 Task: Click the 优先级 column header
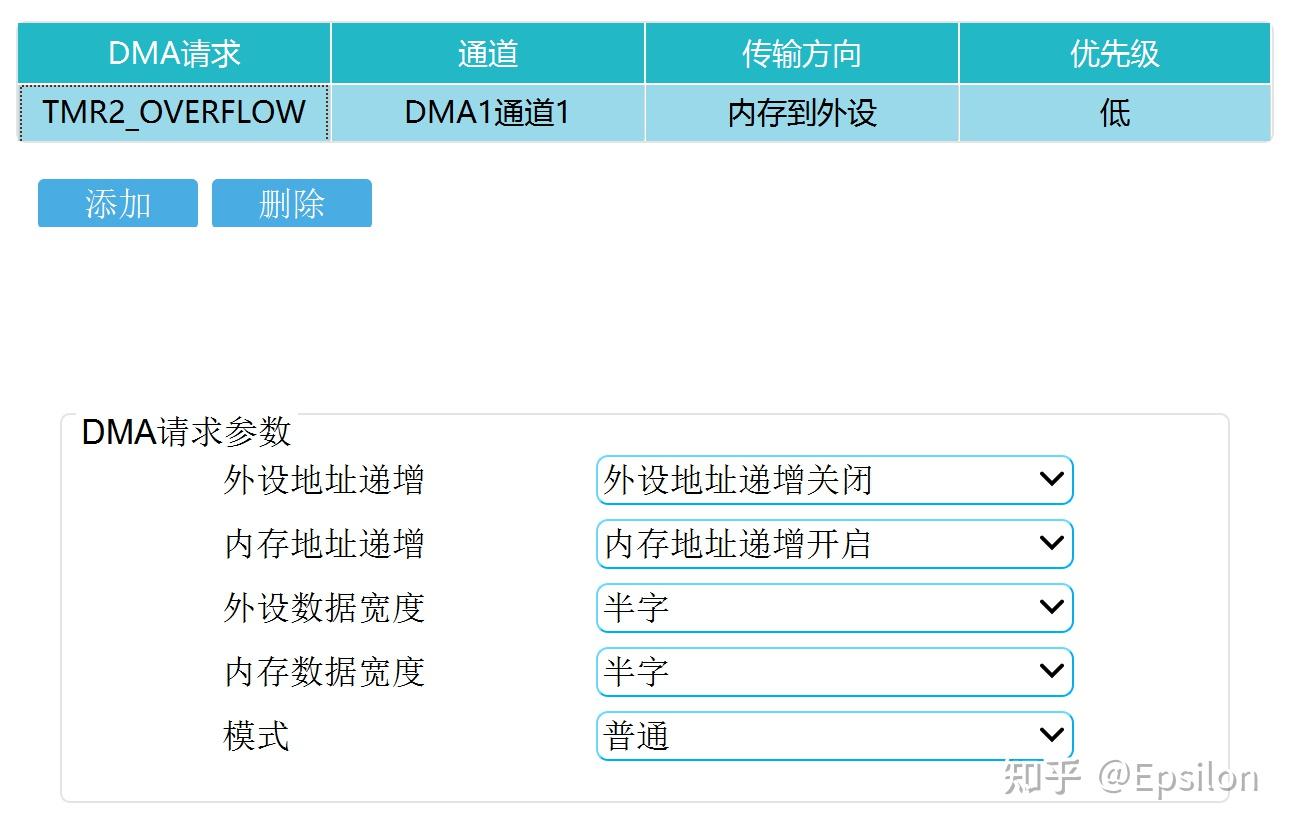click(1115, 52)
